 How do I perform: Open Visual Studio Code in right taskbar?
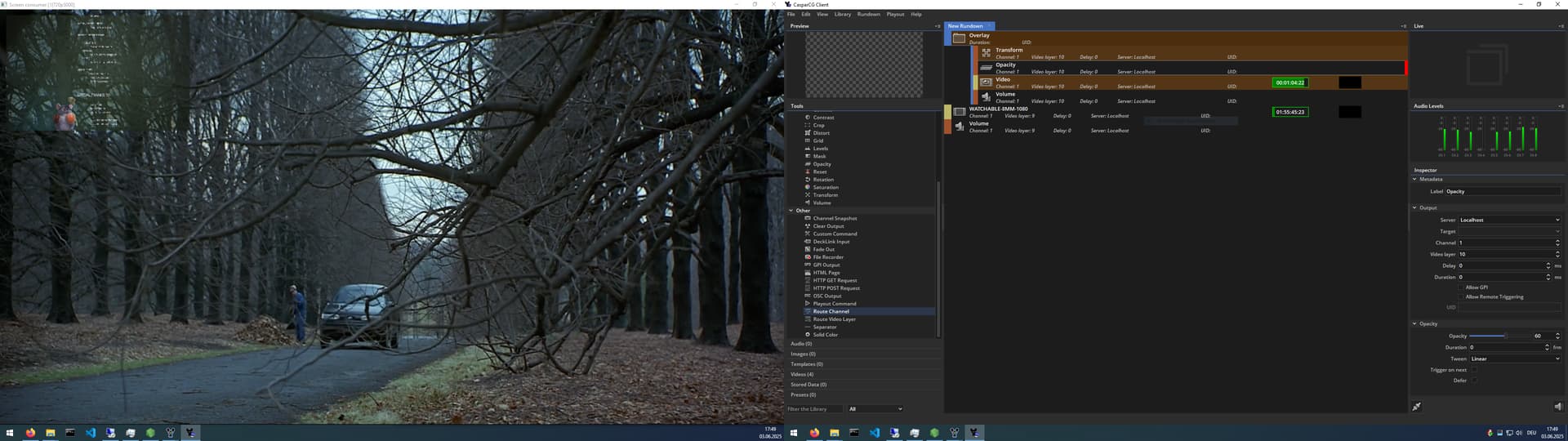(875, 433)
